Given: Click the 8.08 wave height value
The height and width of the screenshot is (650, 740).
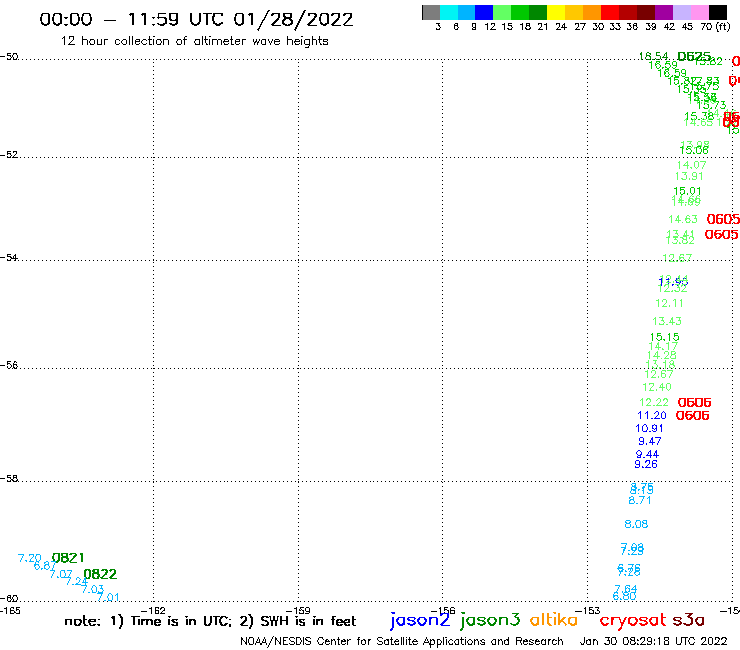Looking at the screenshot, I should [636, 524].
